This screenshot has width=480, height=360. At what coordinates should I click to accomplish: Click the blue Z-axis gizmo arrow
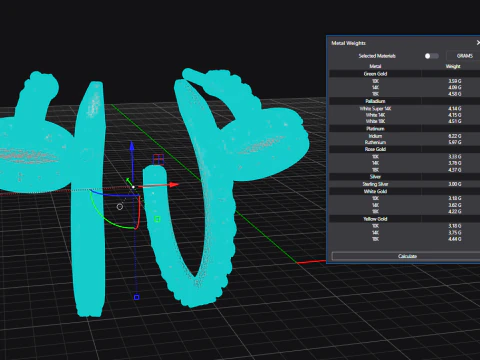pyautogui.click(x=132, y=146)
